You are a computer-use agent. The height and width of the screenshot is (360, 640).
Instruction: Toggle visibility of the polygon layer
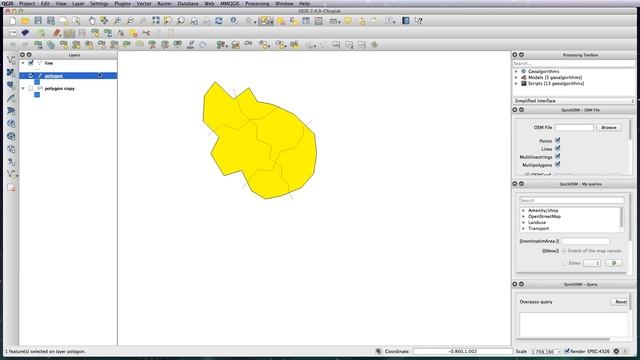pyautogui.click(x=31, y=76)
